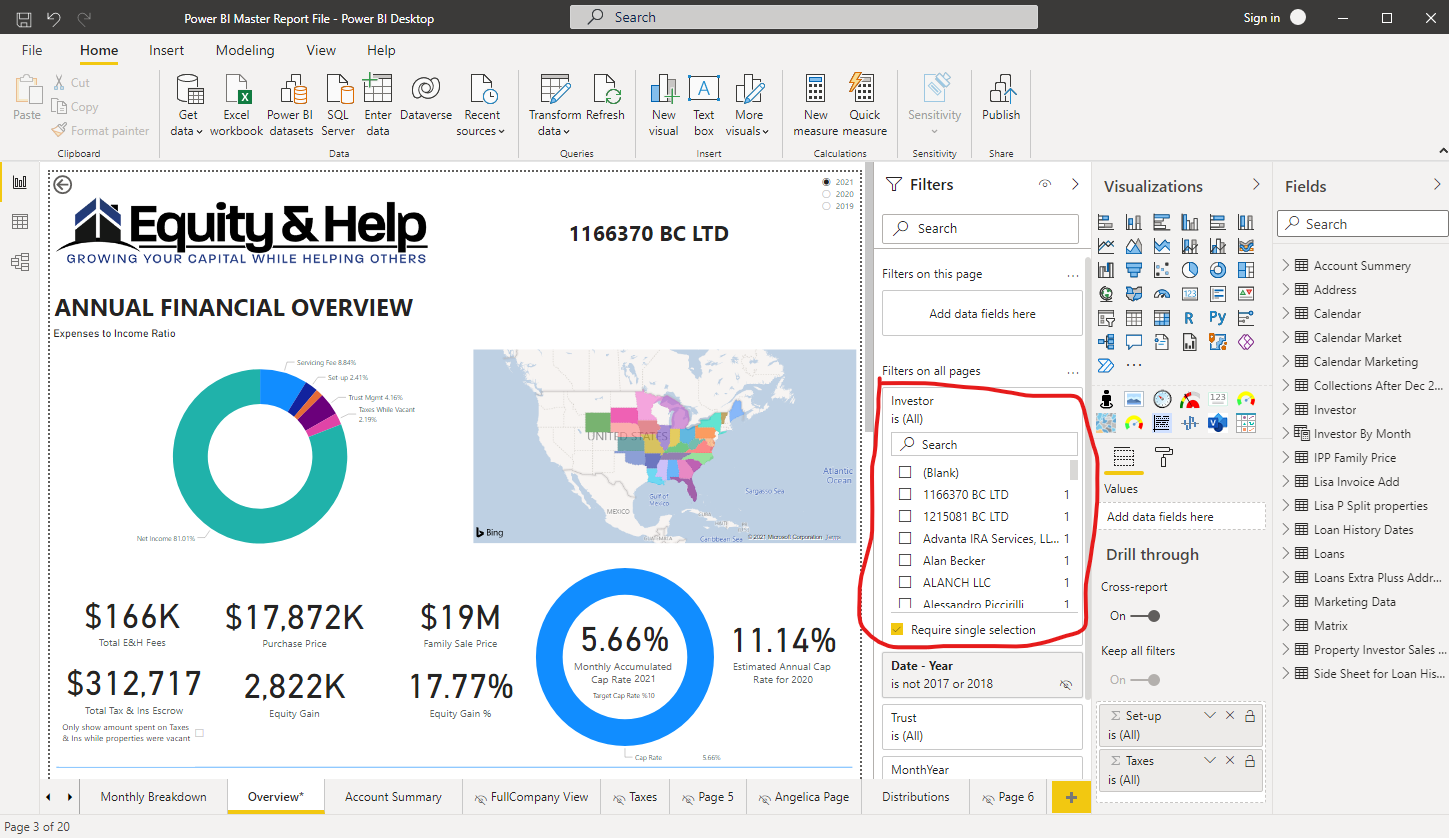Open the View ribbon tab
The height and width of the screenshot is (838, 1449).
tap(321, 50)
